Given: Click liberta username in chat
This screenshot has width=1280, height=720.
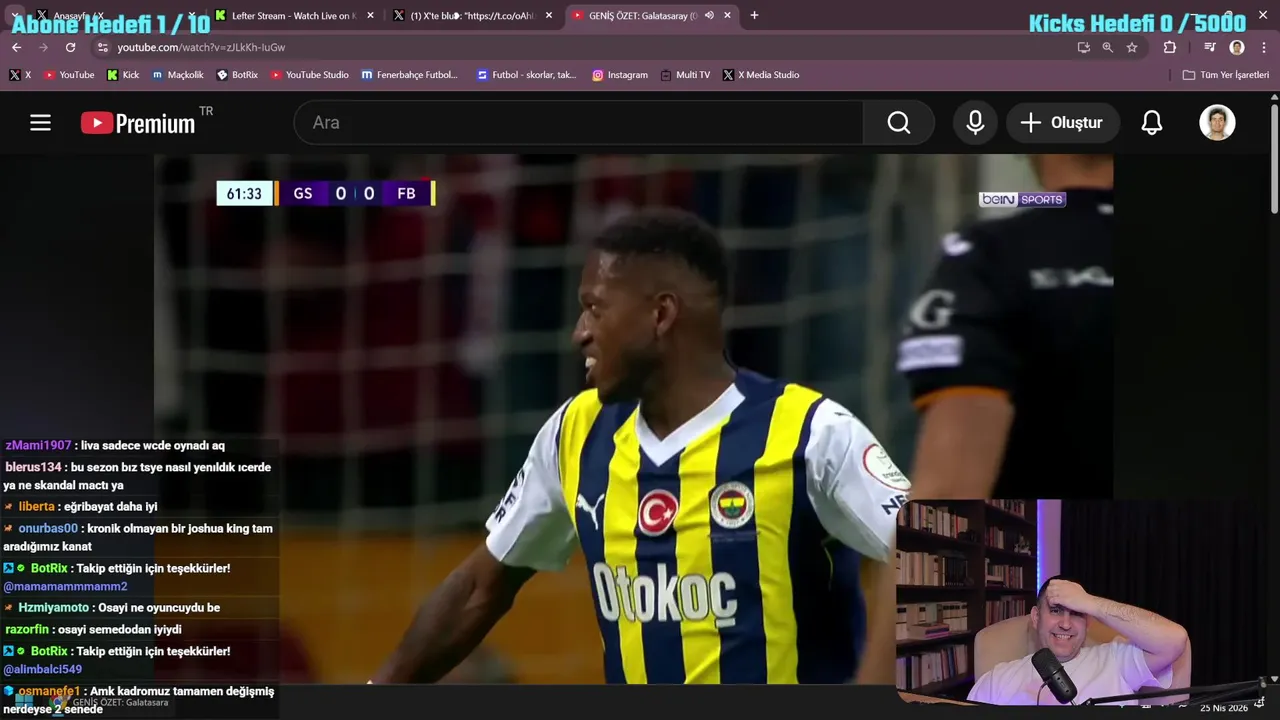Looking at the screenshot, I should coord(36,506).
